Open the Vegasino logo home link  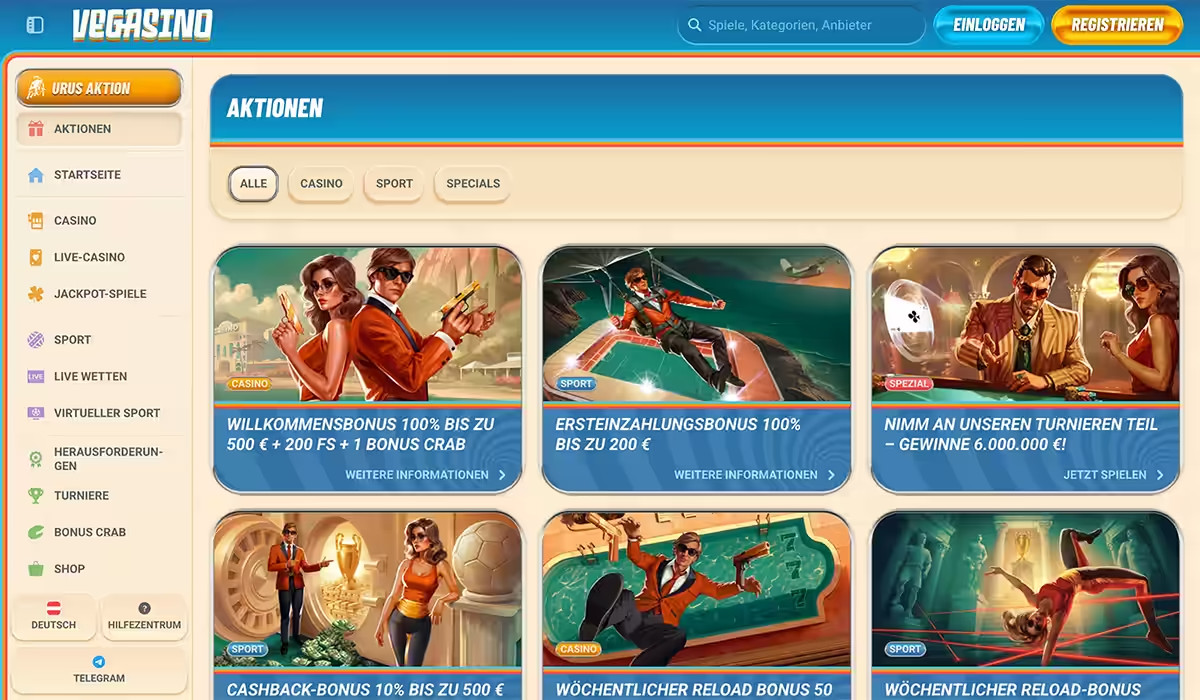[x=142, y=25]
